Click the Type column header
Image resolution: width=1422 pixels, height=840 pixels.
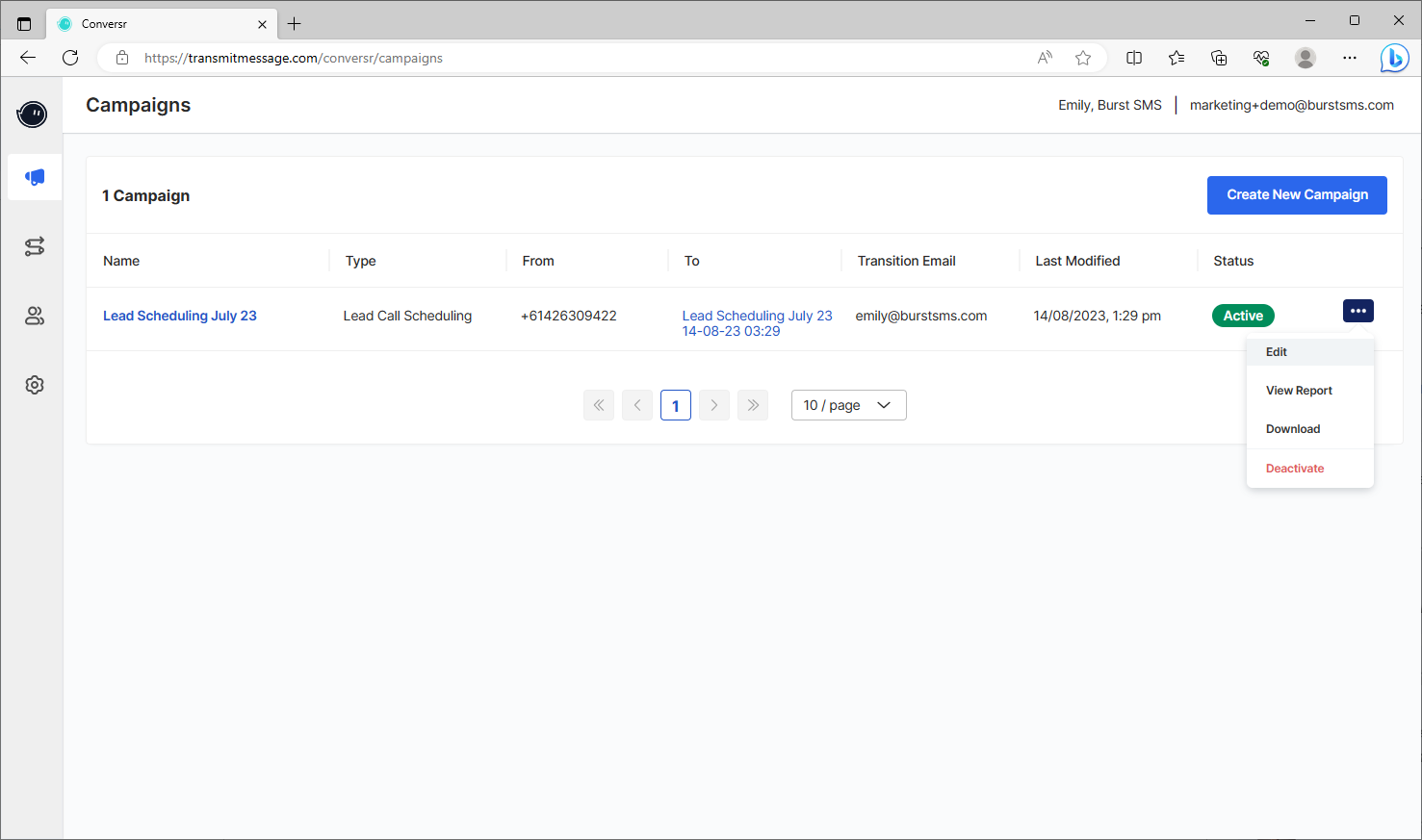(x=361, y=261)
